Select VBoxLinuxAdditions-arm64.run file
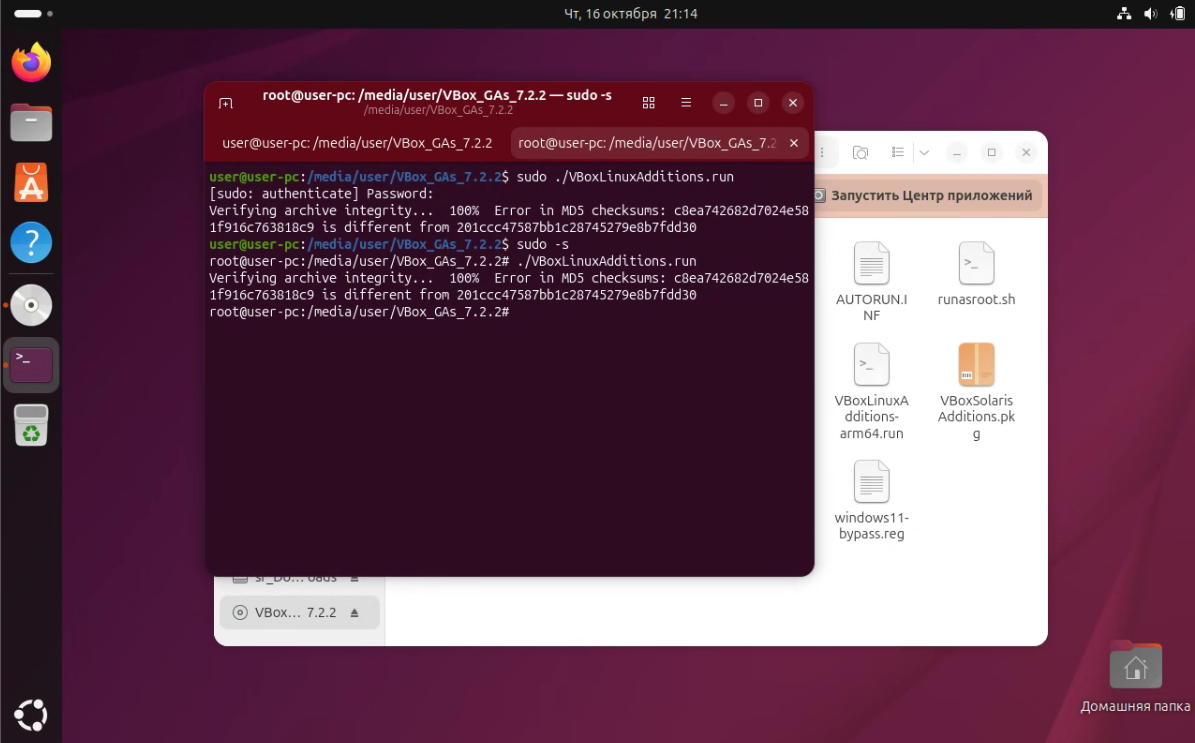This screenshot has width=1195, height=743. (x=871, y=391)
